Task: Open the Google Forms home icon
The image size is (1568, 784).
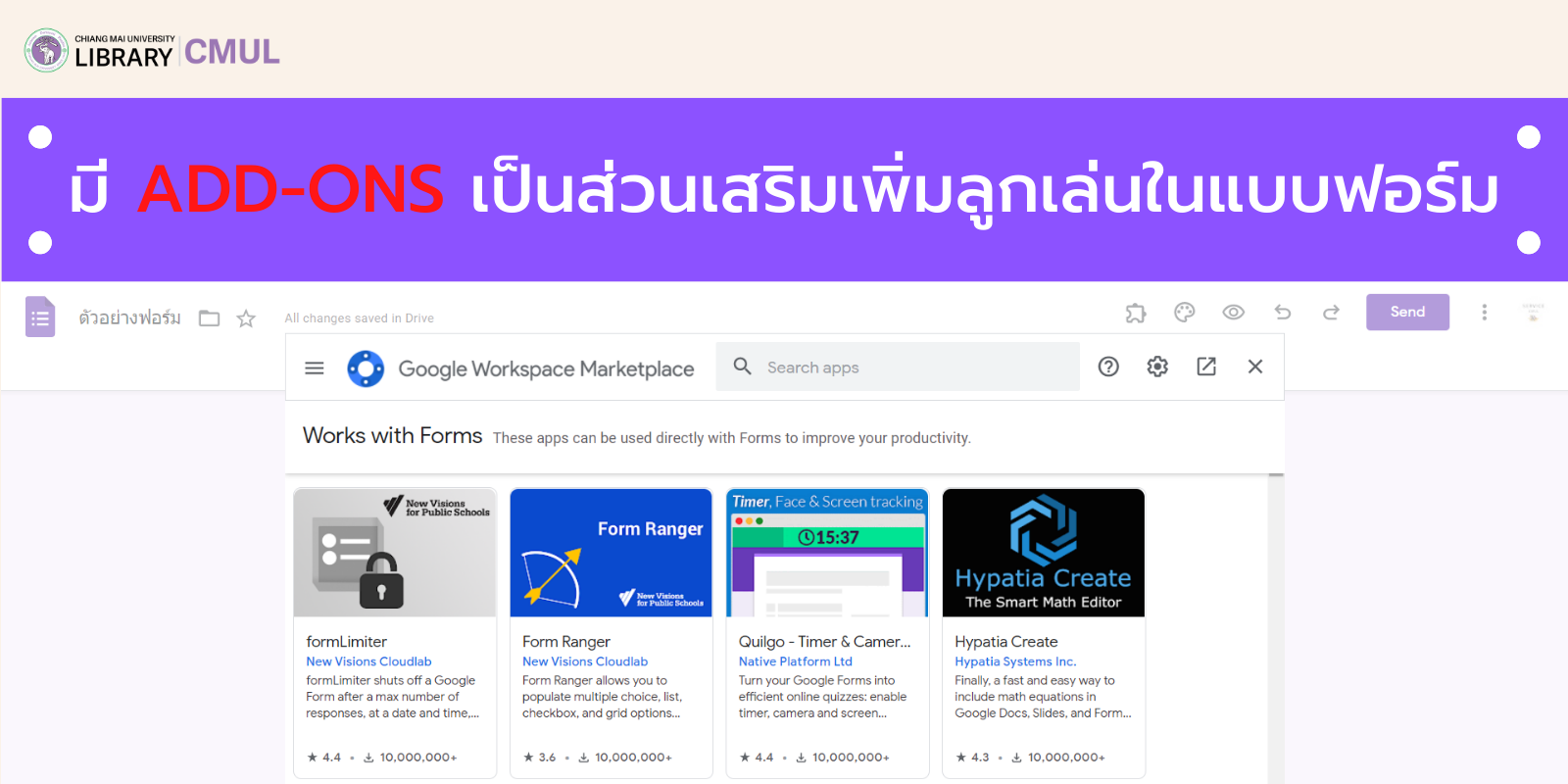Action: [40, 317]
